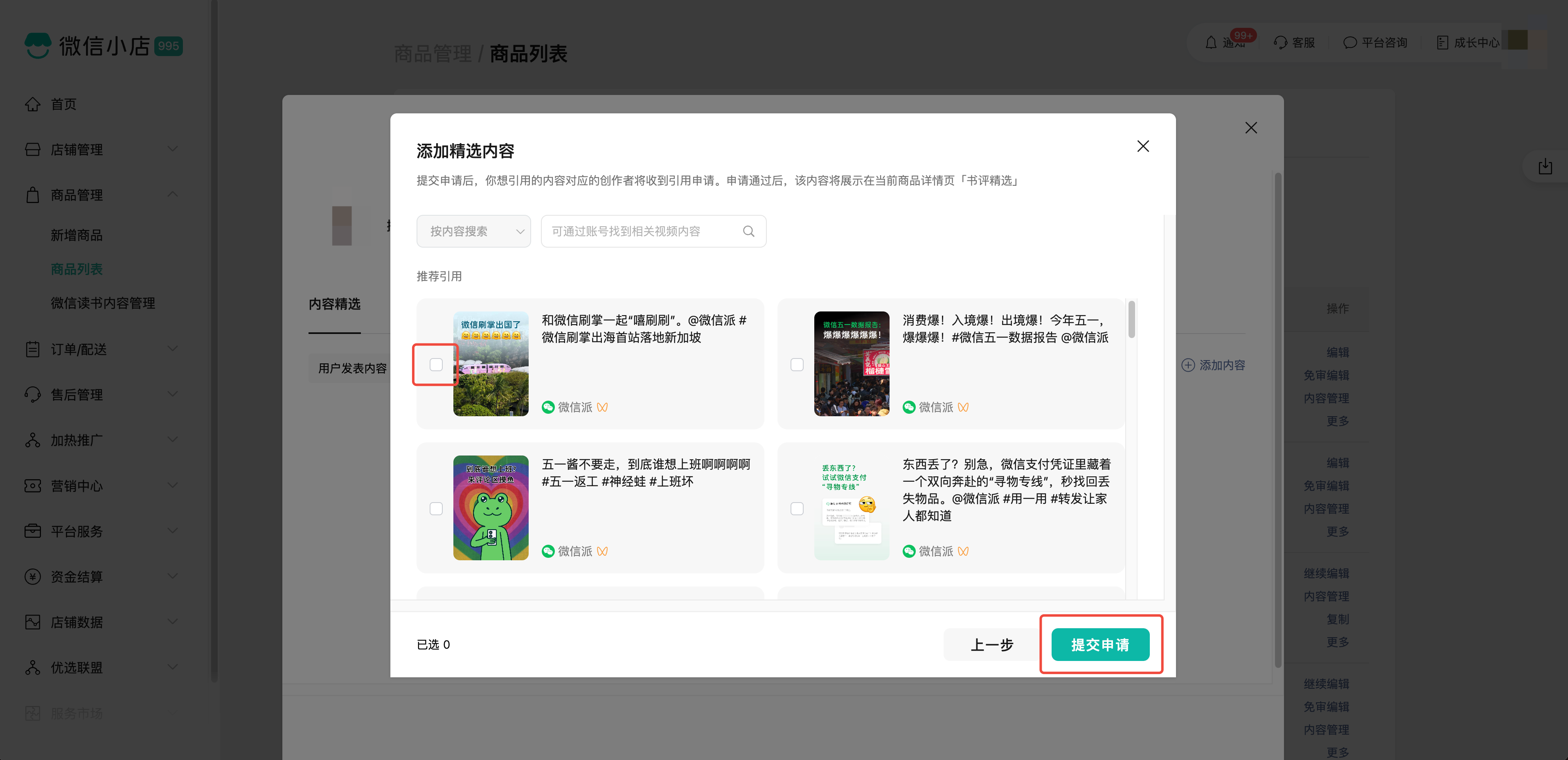Click the 复制 link in 操作 column
This screenshot has height=760, width=1568.
pos(1338,619)
